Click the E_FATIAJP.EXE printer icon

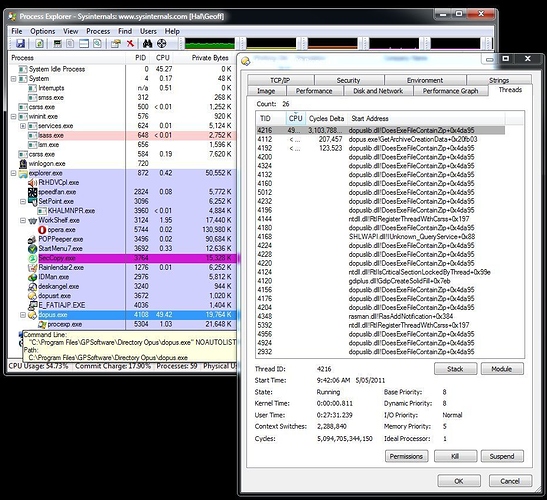click(32, 305)
